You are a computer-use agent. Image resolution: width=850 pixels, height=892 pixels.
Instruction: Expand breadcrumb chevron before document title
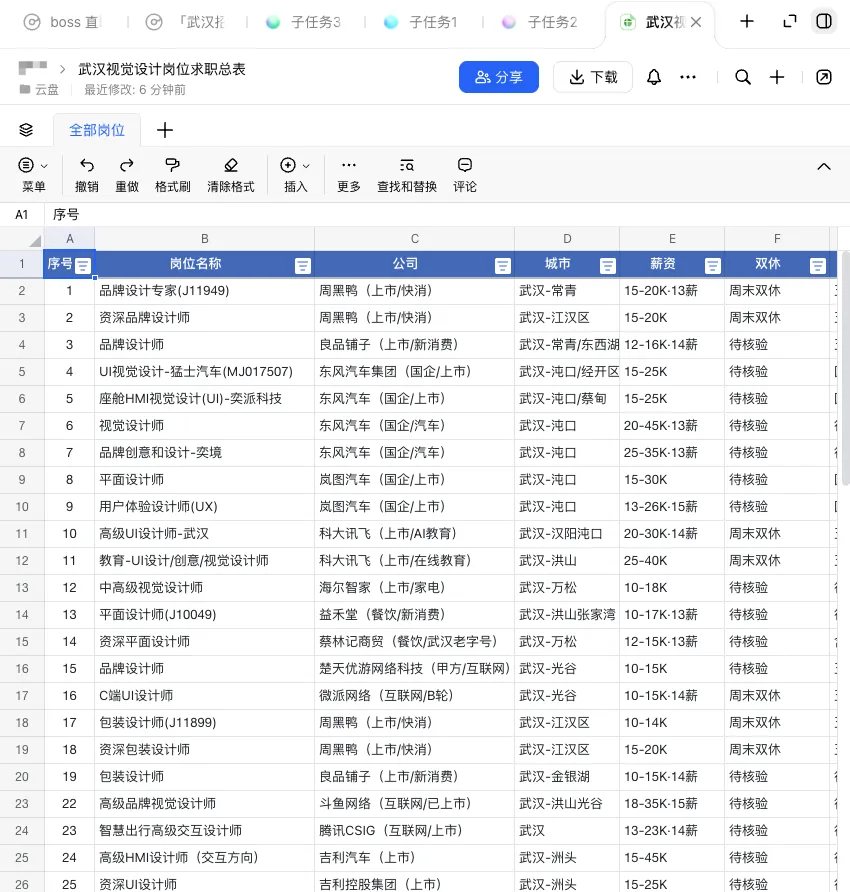[63, 69]
